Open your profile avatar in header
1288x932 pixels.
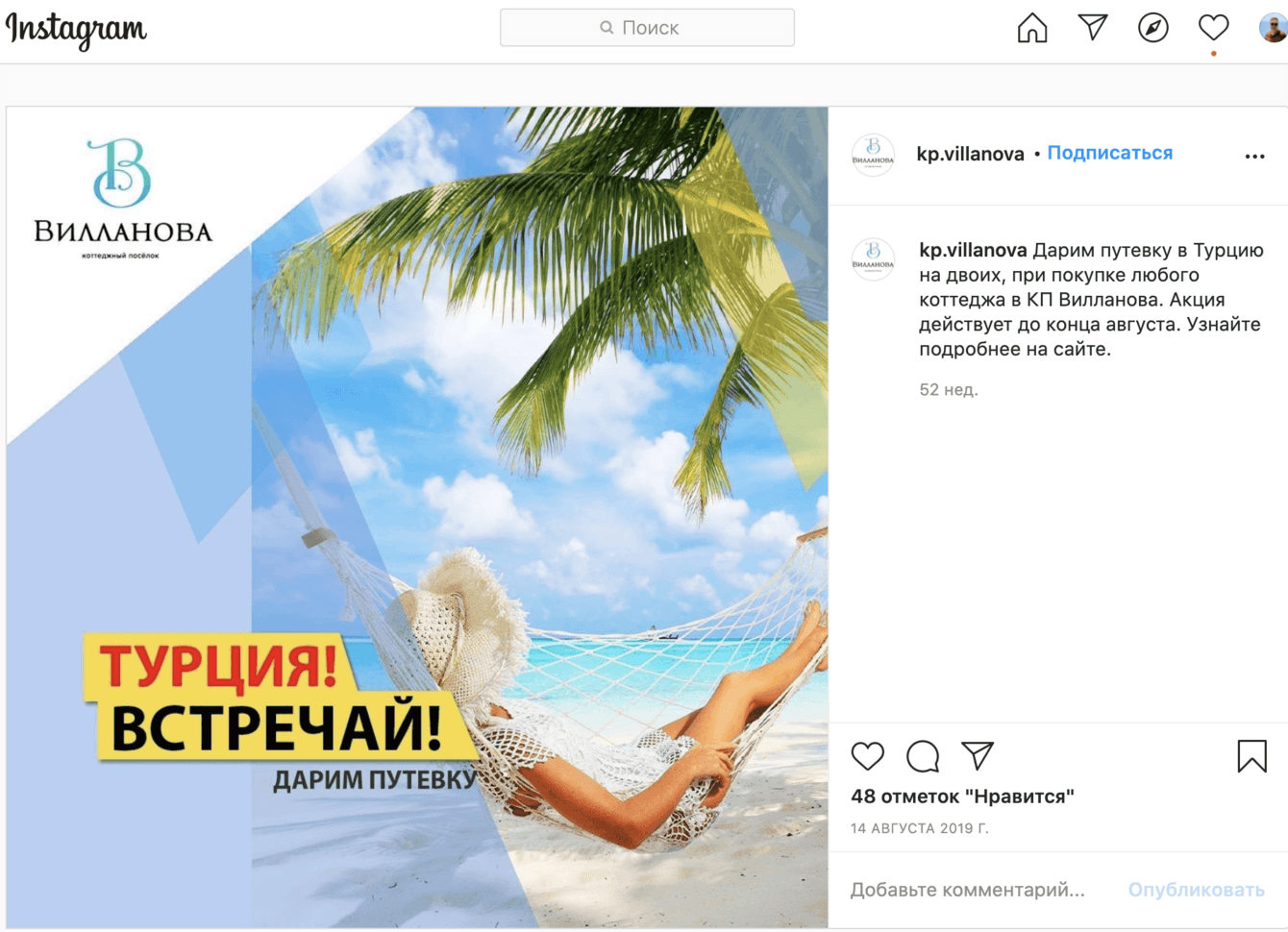click(x=1274, y=28)
